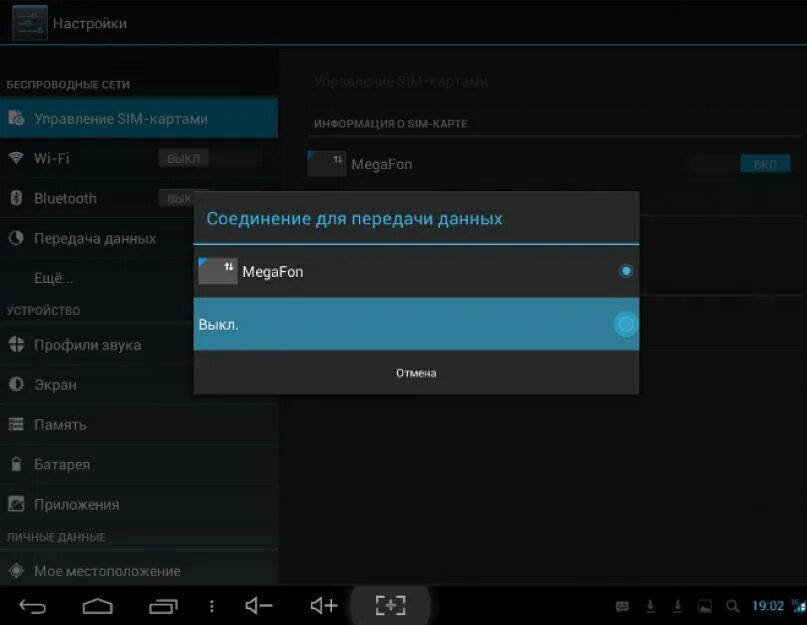Open the Экран settings entry
Viewport: 807px width, 625px height.
[97, 385]
